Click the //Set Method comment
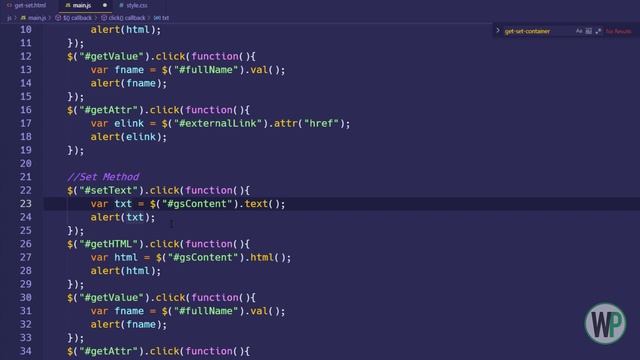The width and height of the screenshot is (640, 360). 103,177
